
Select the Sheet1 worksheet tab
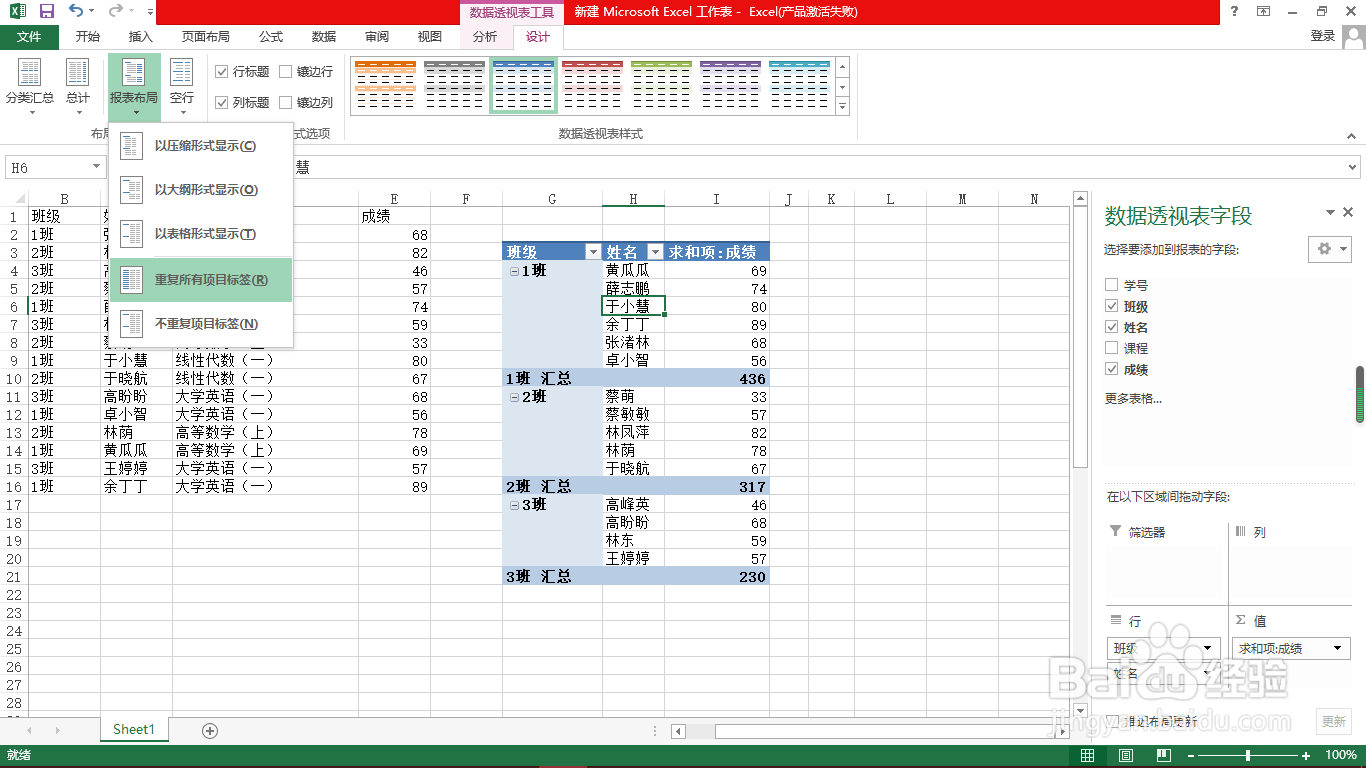(134, 730)
